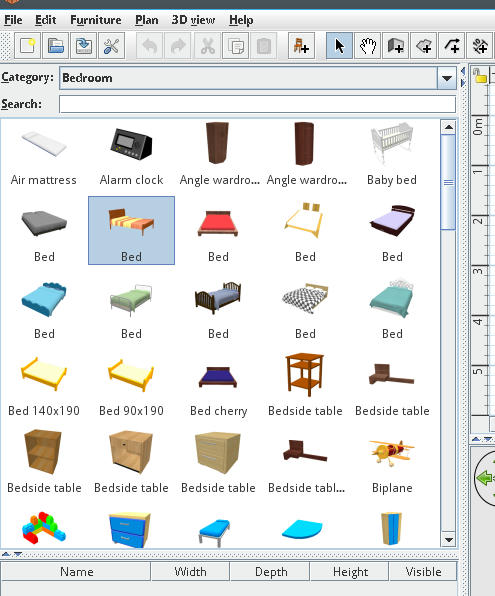Open the 3D view menu

(193, 20)
